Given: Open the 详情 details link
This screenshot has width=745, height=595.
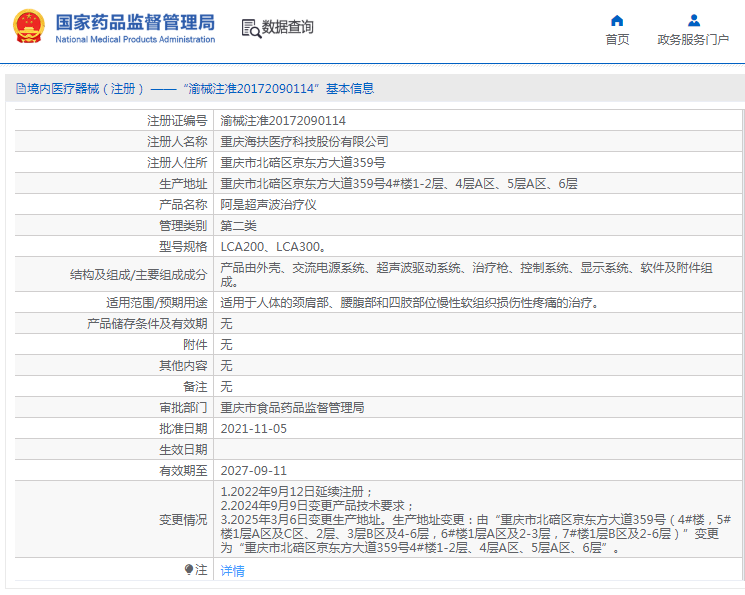Looking at the screenshot, I should point(232,571).
